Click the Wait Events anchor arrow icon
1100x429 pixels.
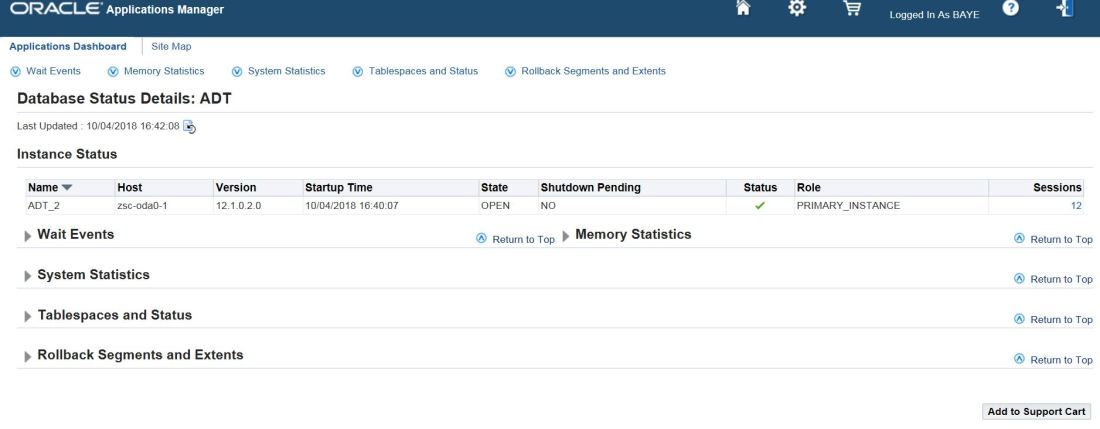tap(14, 71)
